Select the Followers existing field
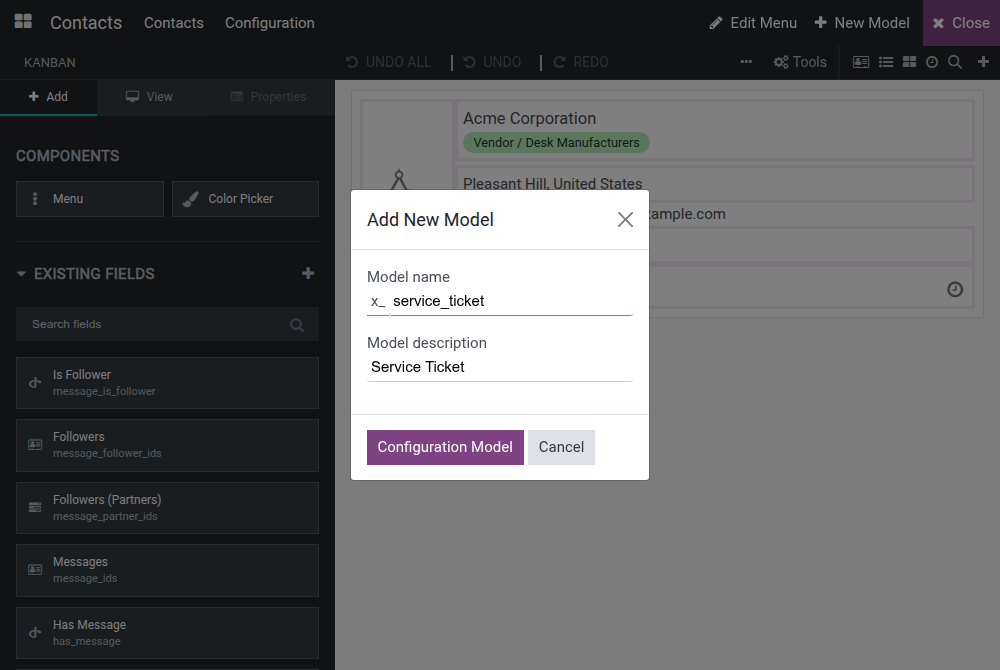 167,445
